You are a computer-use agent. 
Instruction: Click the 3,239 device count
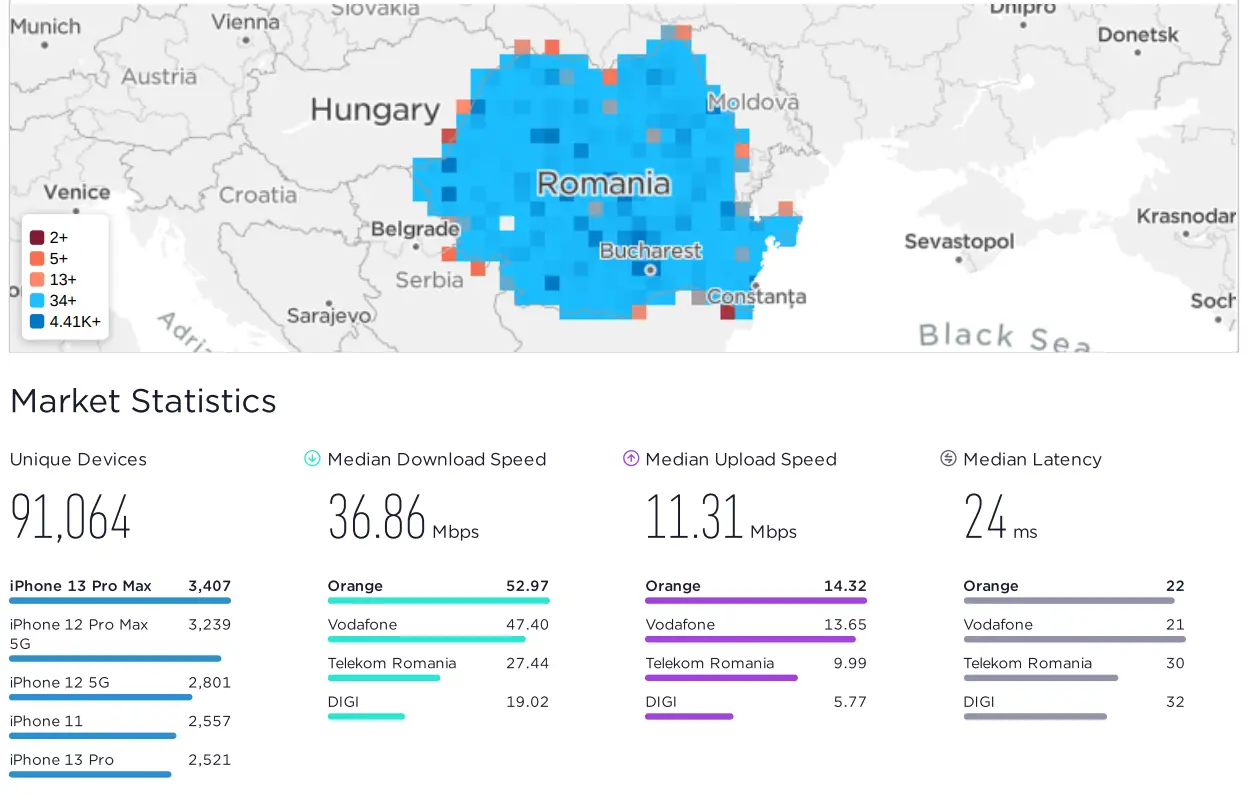pos(209,625)
